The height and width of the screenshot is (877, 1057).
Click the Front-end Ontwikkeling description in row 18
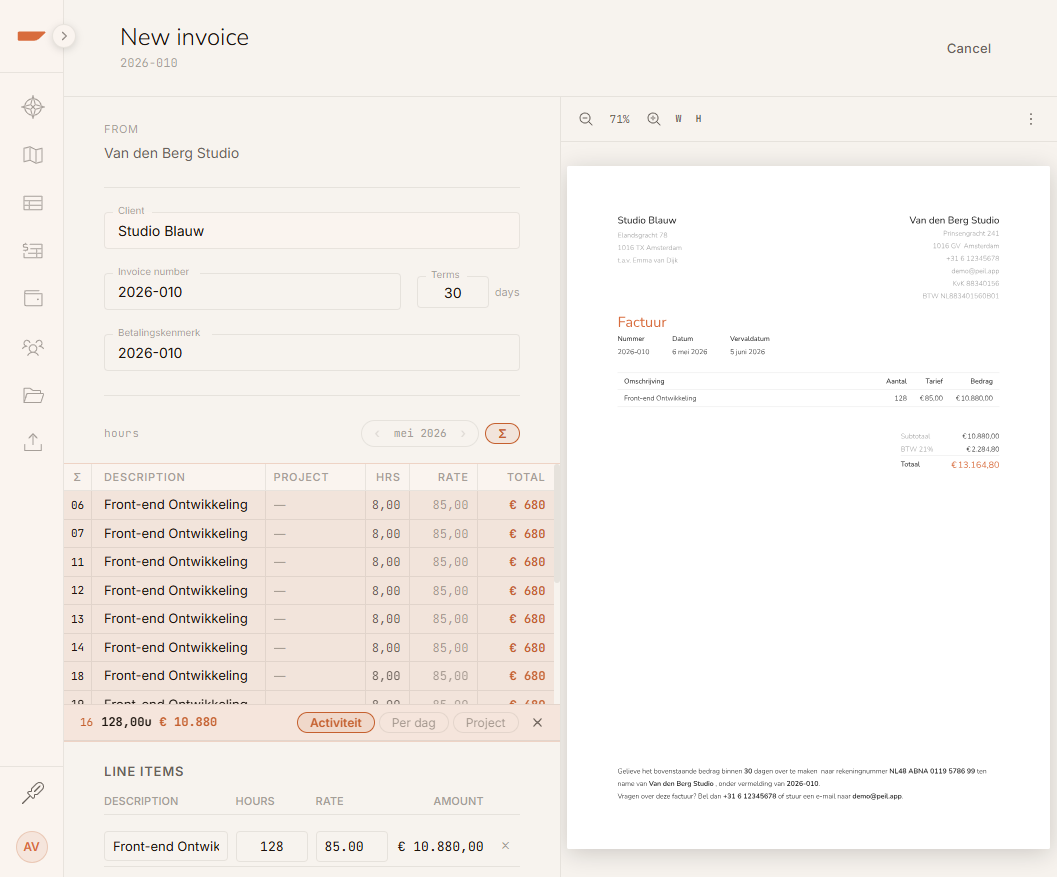pyautogui.click(x=176, y=676)
